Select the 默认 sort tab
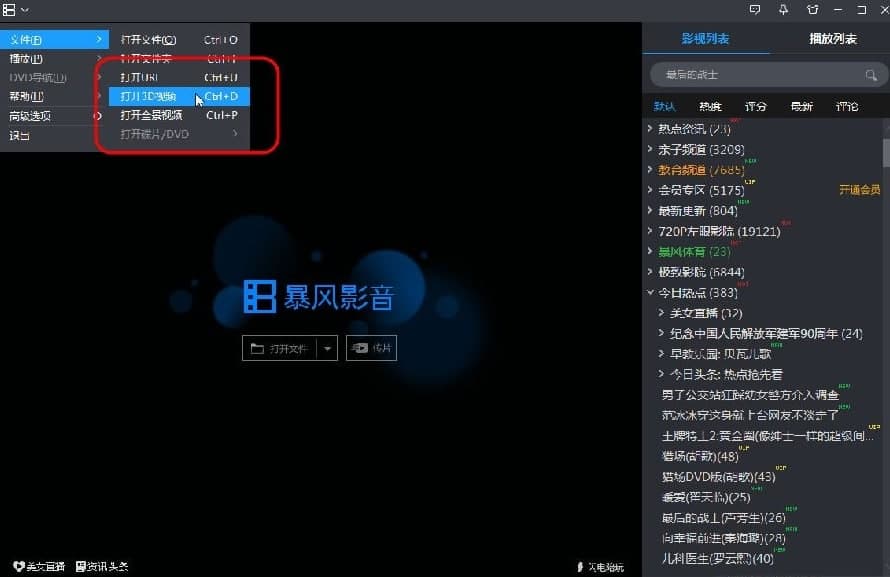Screen dimensions: 890x577 pyautogui.click(x=664, y=106)
